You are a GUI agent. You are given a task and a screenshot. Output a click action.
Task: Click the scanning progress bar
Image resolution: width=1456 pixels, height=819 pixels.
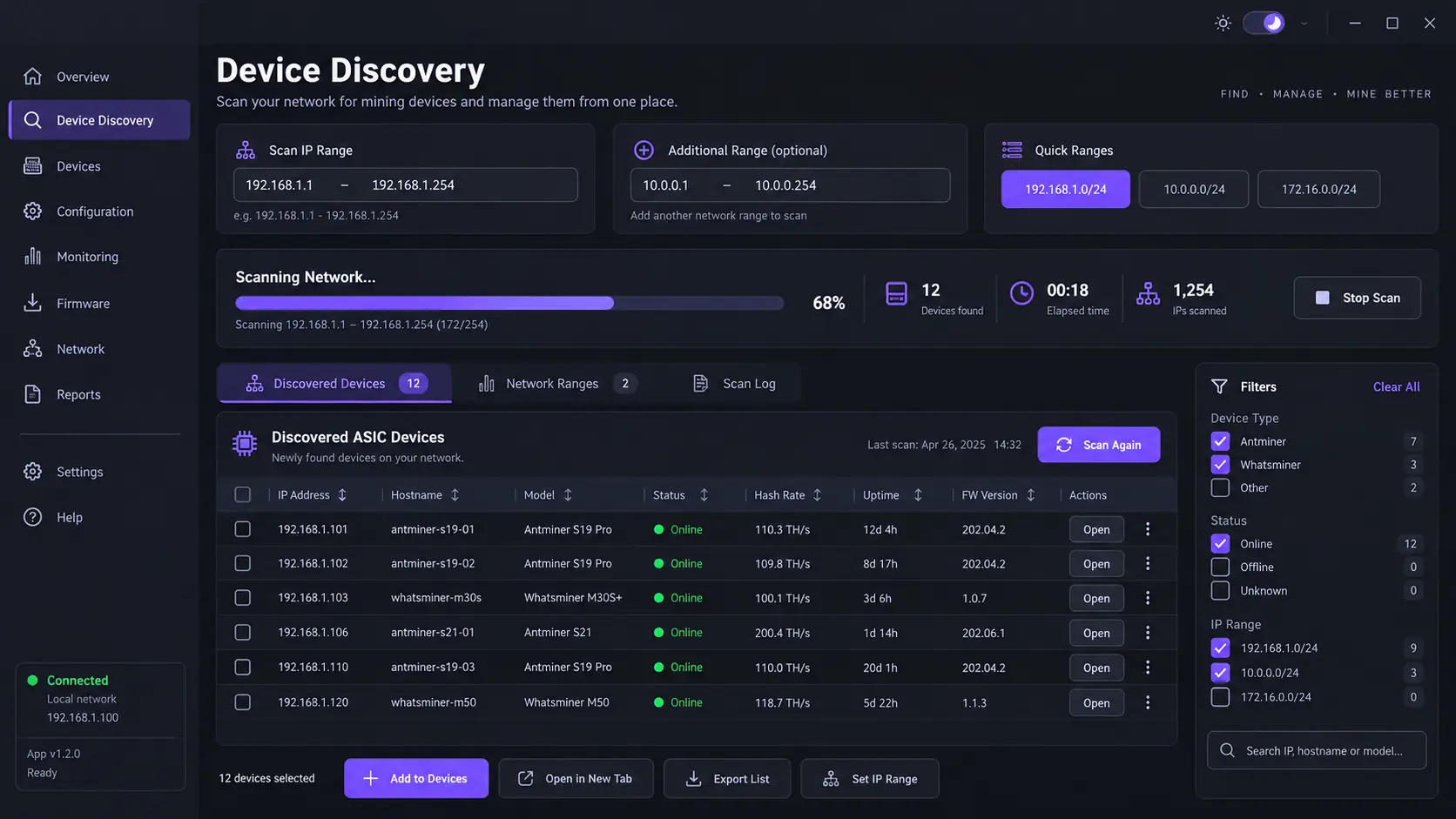point(509,303)
